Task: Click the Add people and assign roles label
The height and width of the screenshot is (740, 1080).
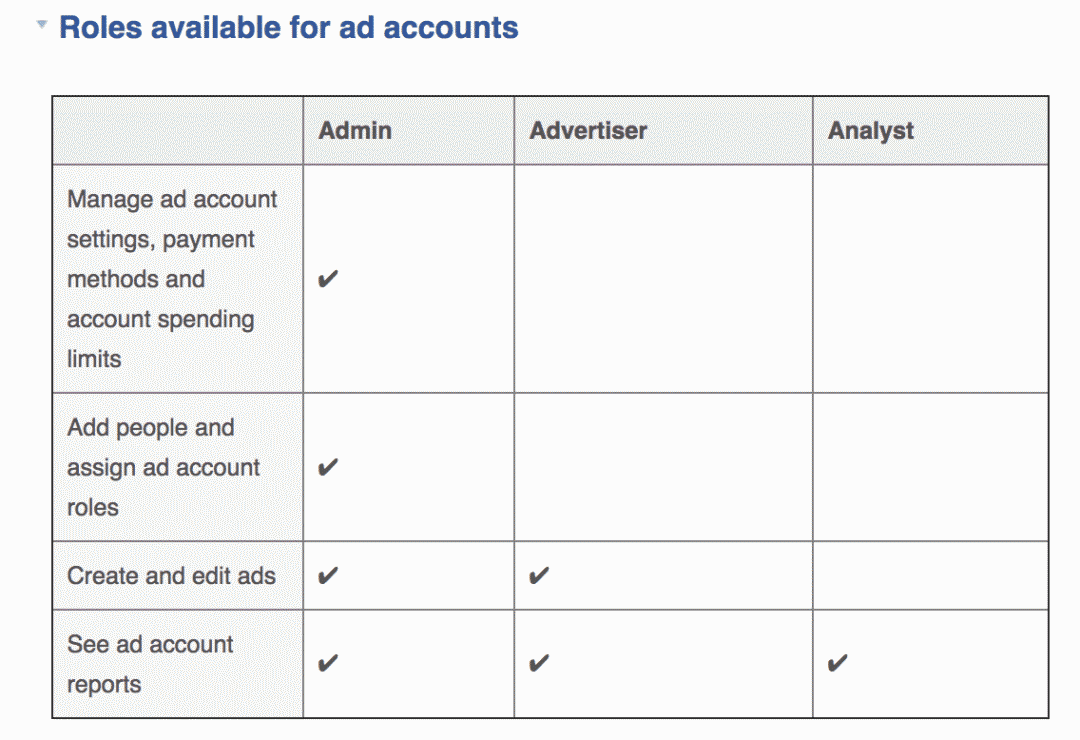Action: [x=163, y=467]
